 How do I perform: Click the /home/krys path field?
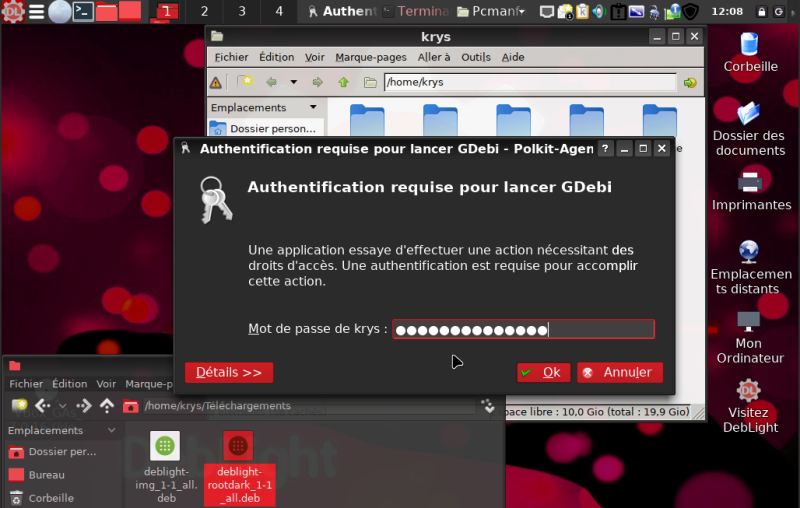[529, 82]
